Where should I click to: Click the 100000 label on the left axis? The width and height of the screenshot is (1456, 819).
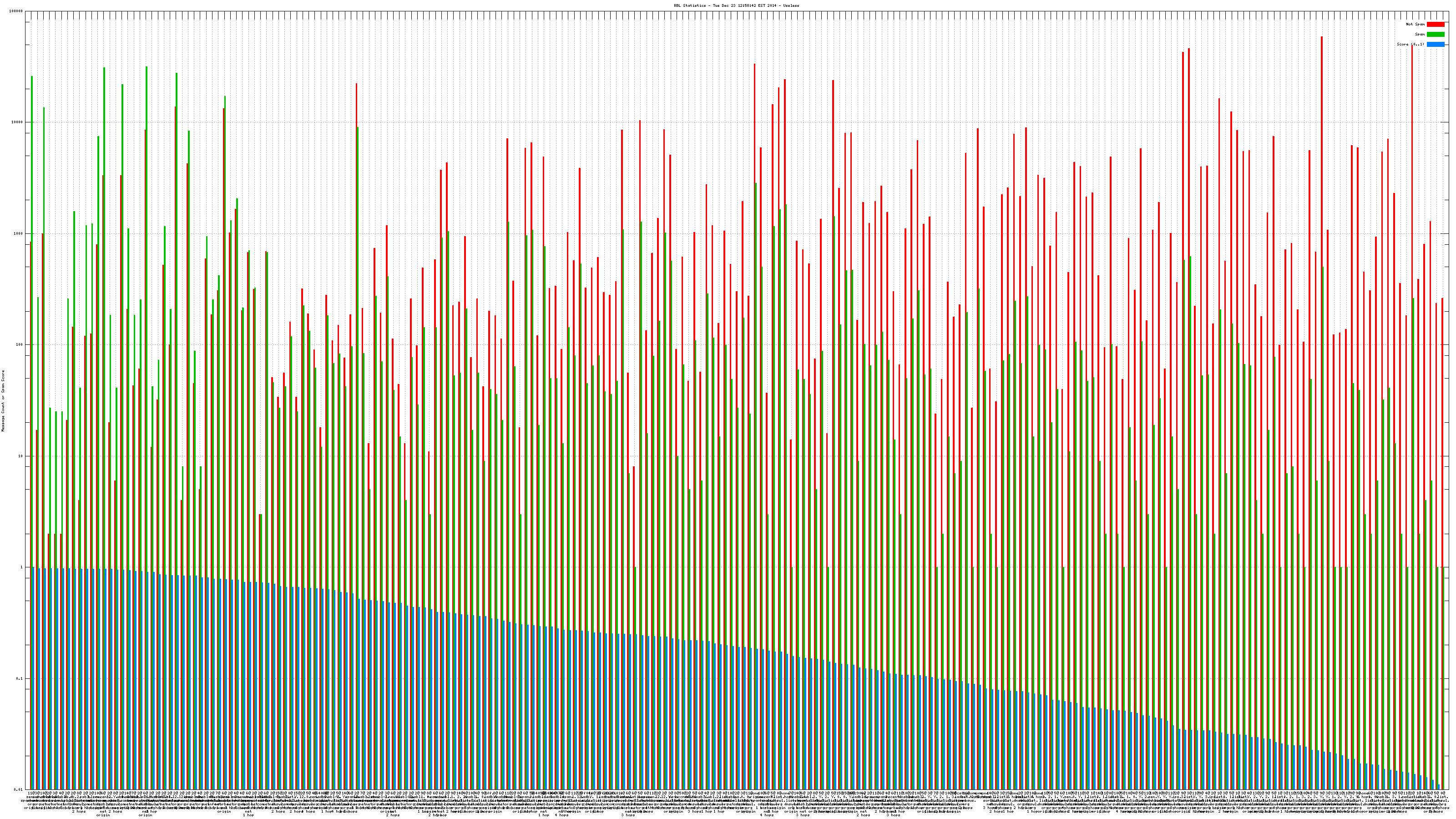(x=16, y=11)
